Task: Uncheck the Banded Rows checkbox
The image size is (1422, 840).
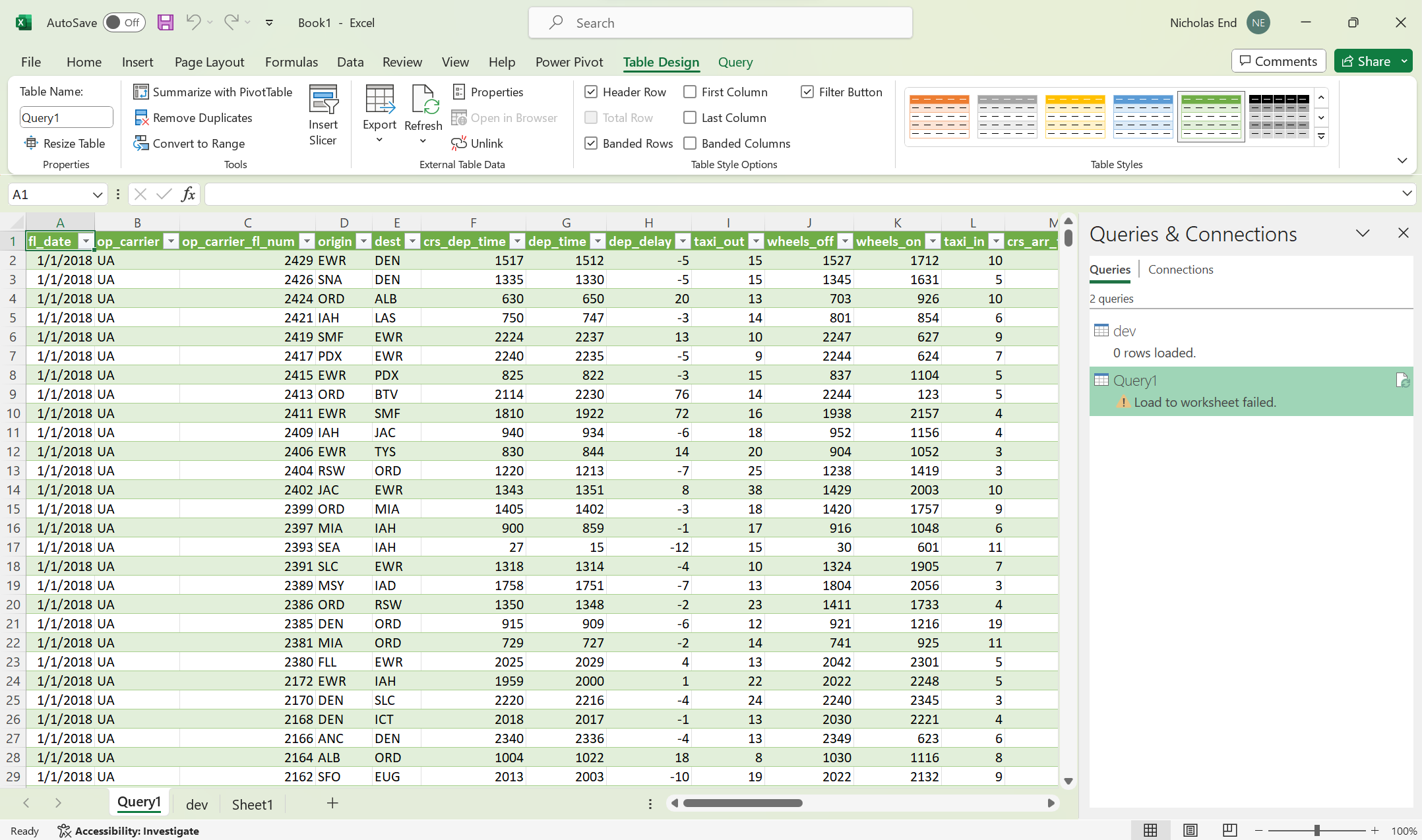Action: [591, 143]
